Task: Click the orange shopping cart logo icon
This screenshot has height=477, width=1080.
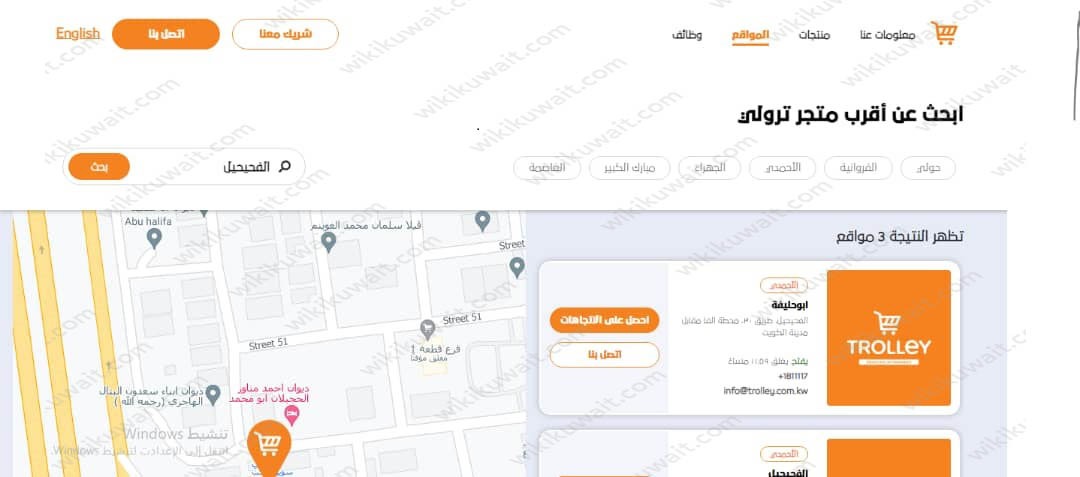Action: [944, 33]
